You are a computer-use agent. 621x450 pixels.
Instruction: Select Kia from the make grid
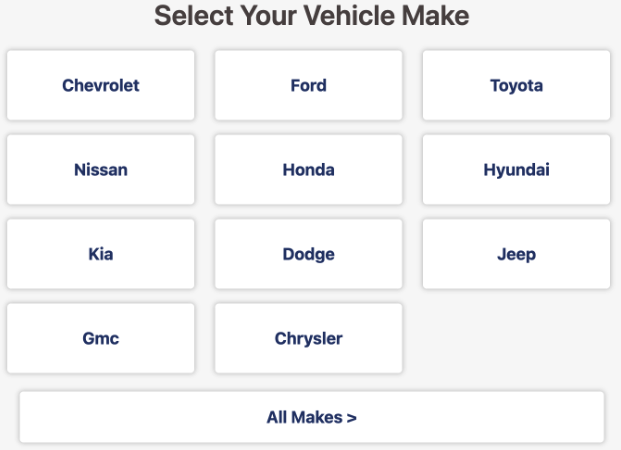point(100,254)
